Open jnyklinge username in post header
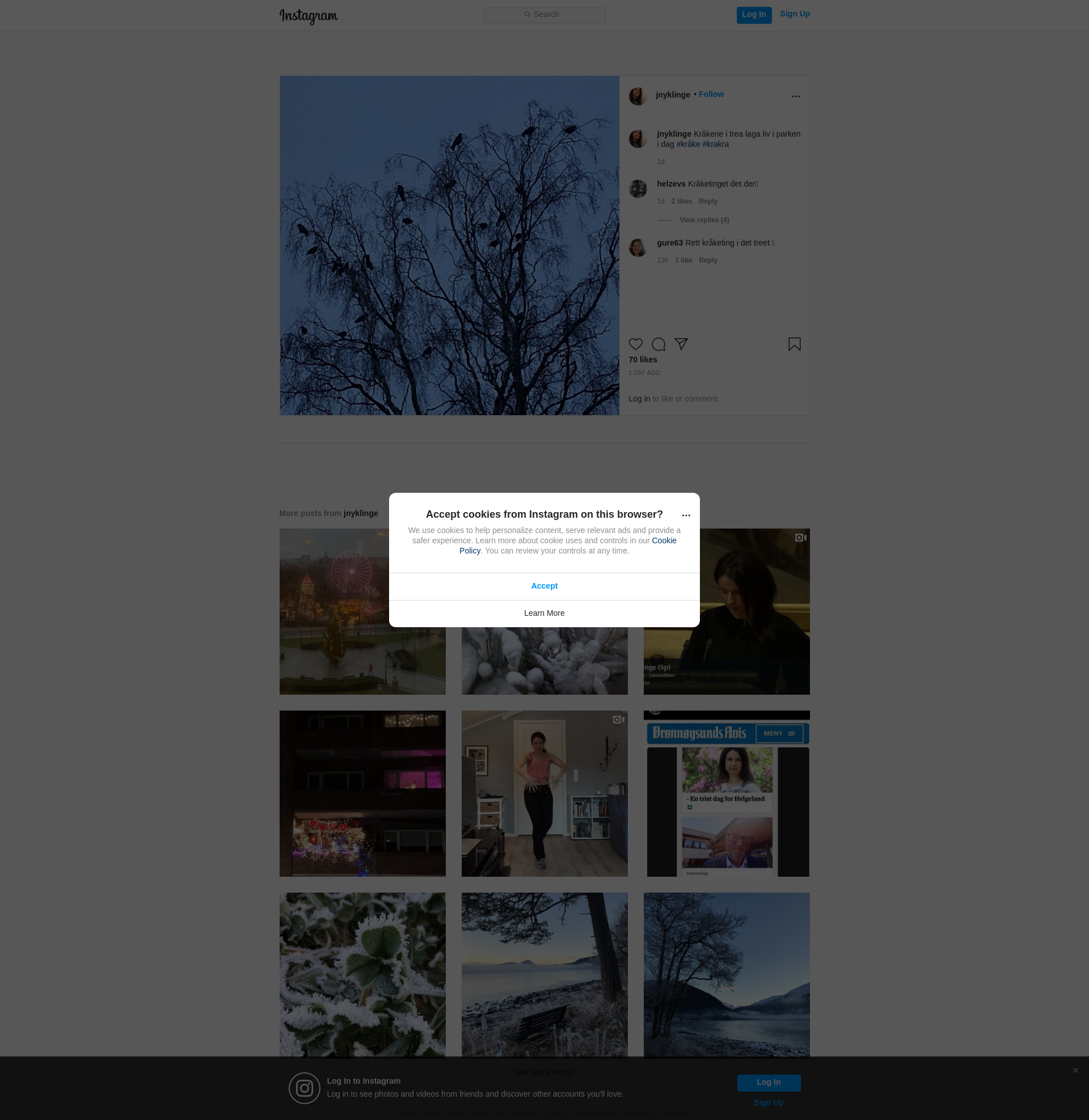The image size is (1089, 1120). (673, 95)
